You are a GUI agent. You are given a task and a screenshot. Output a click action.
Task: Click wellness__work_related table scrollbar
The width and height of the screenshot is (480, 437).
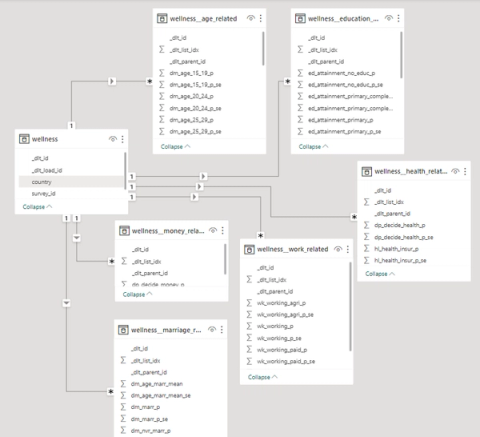[350, 307]
